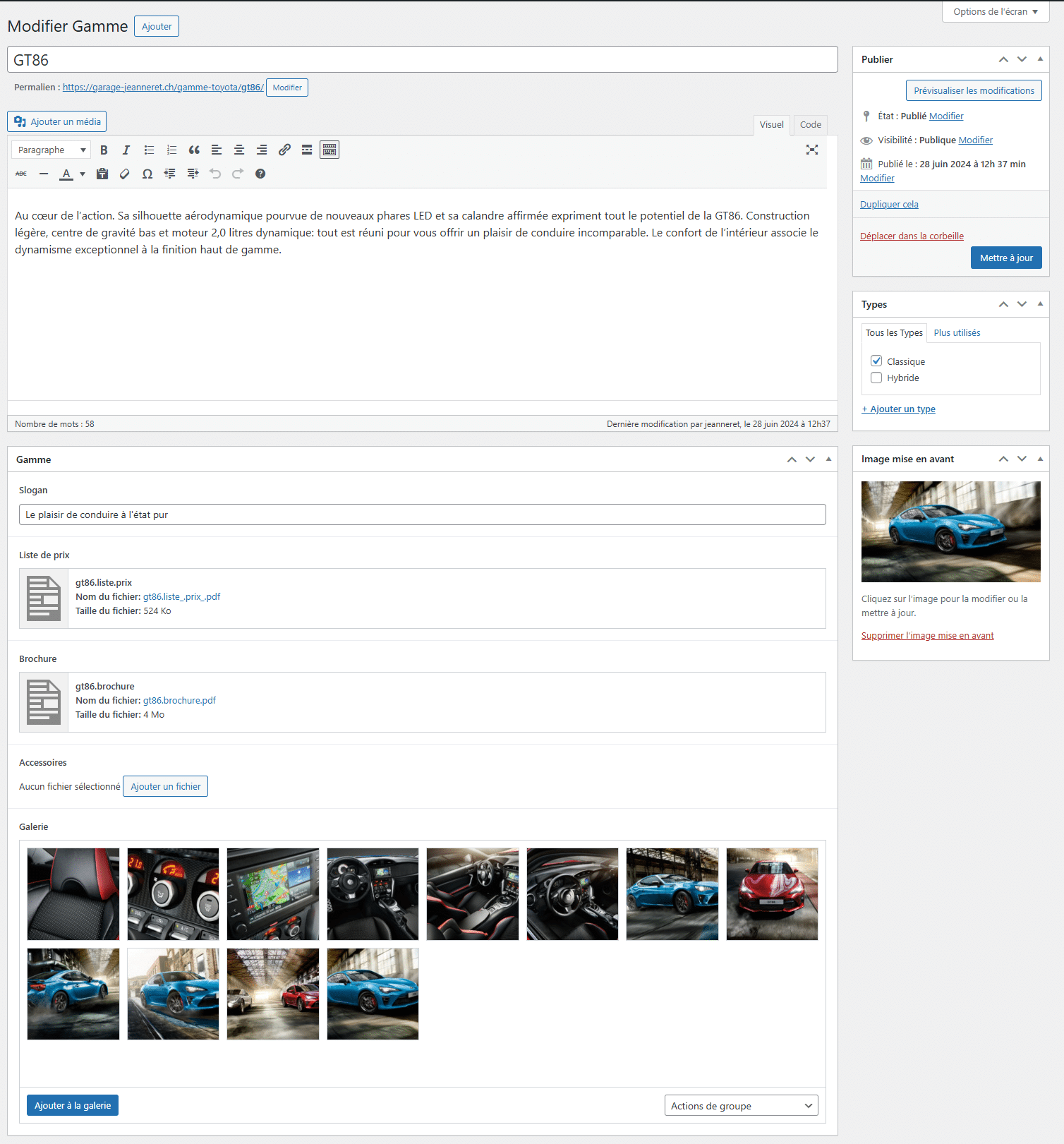Decrease paragraph indent
The width and height of the screenshot is (1064, 1144).
point(170,174)
